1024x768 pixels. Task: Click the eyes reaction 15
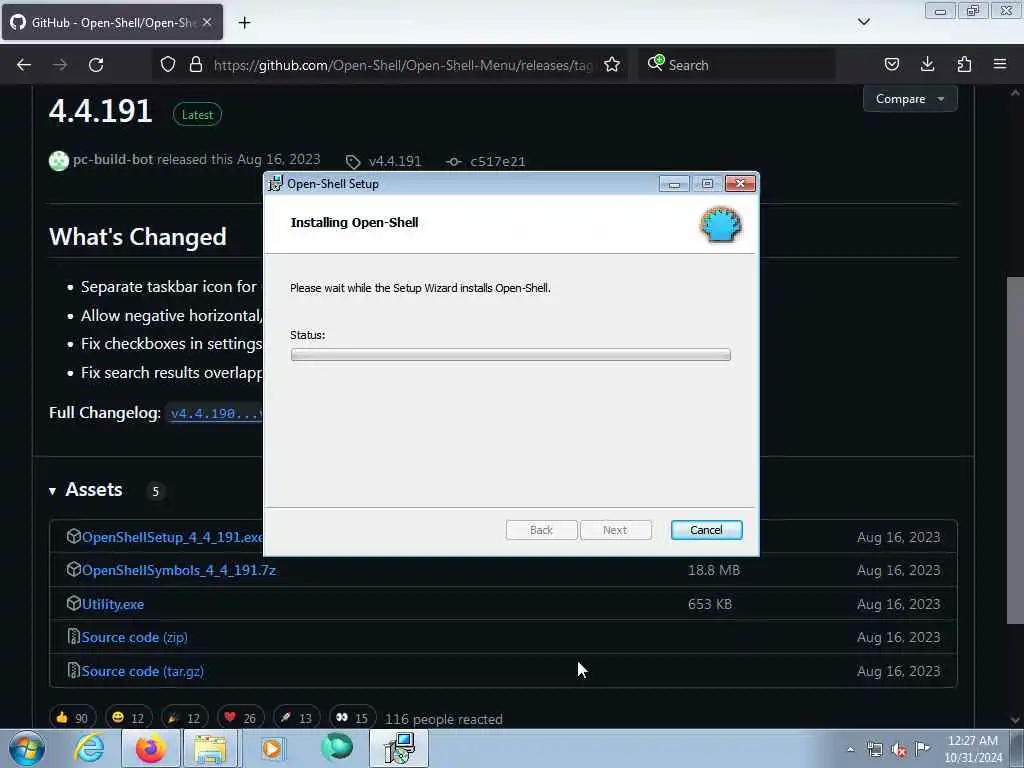352,718
